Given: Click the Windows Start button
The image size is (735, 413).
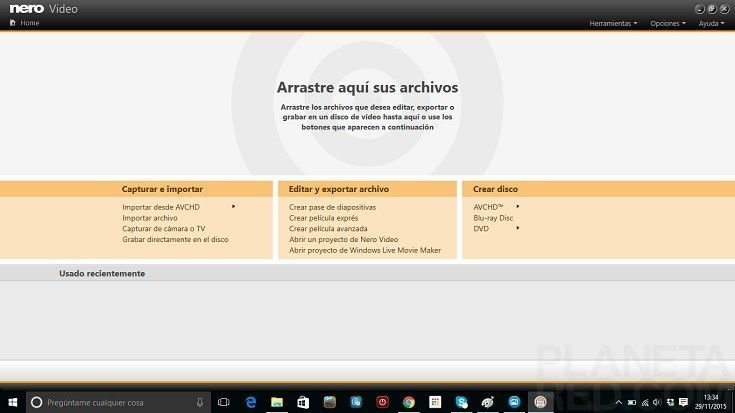Looking at the screenshot, I should coord(12,402).
